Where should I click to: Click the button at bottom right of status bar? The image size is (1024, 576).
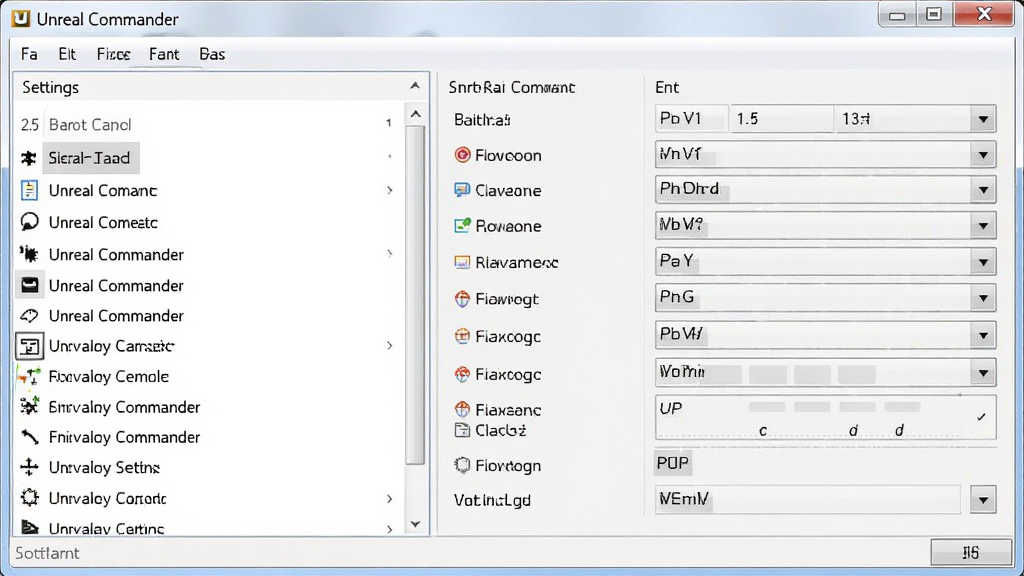(971, 553)
